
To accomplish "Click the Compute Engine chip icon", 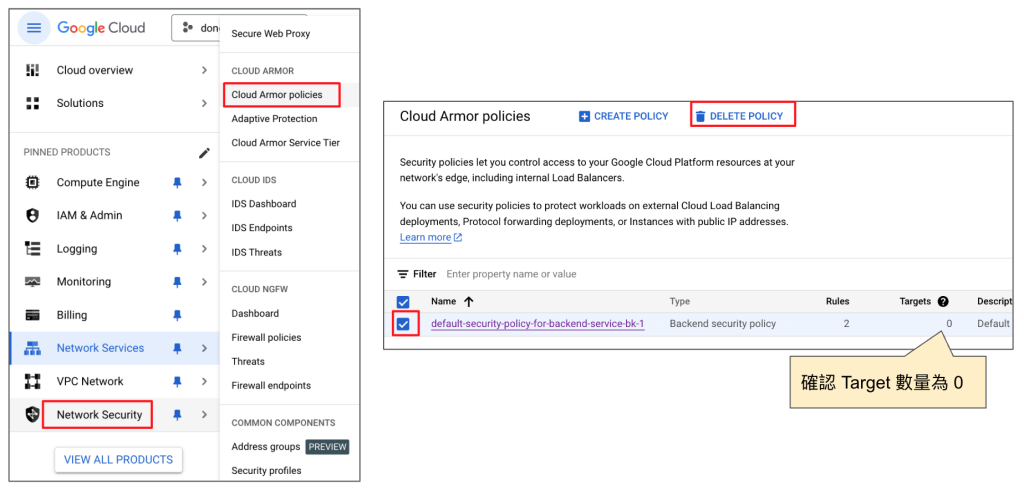I will (x=32, y=183).
